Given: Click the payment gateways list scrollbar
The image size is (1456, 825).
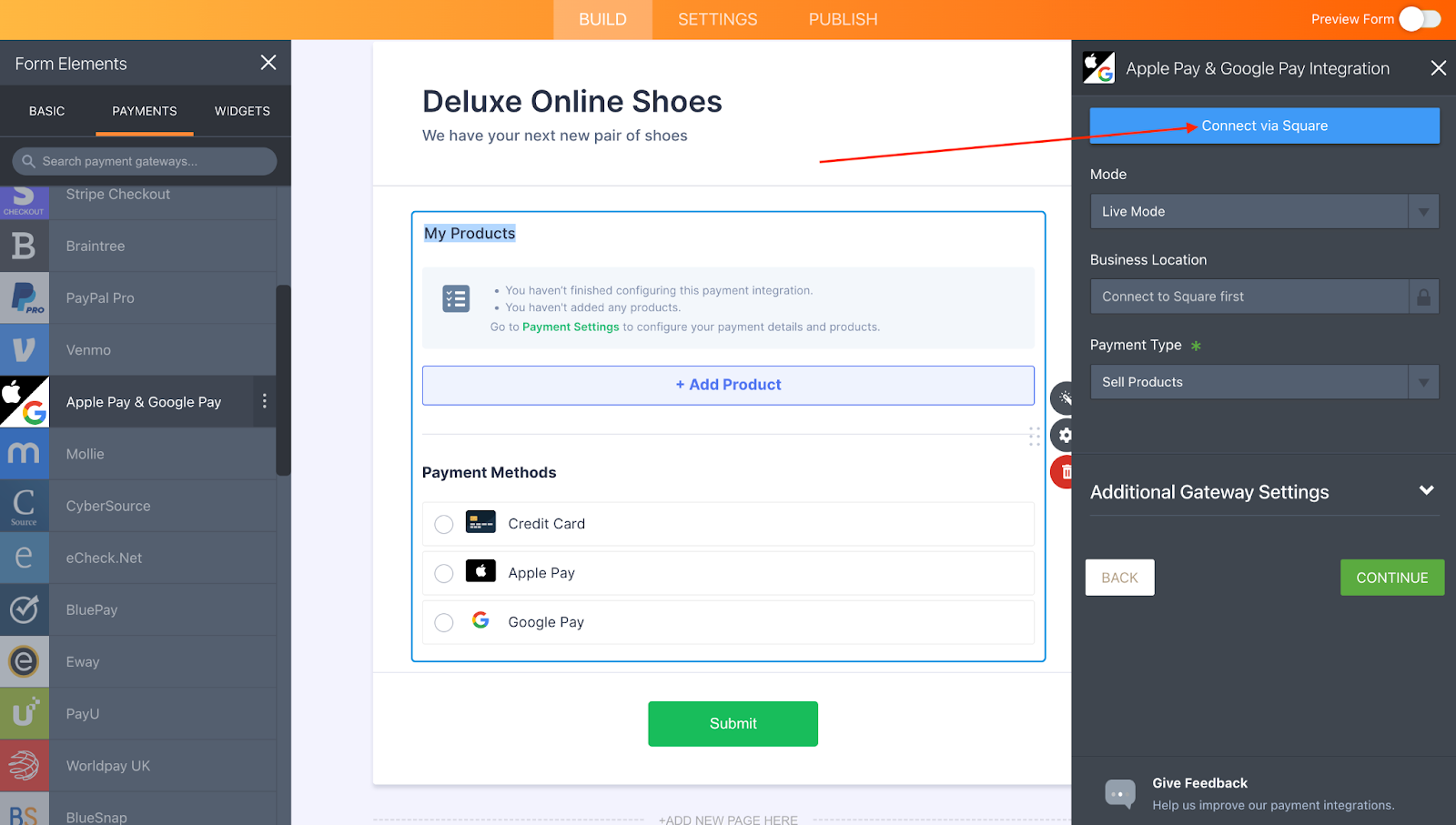Looking at the screenshot, I should pos(283,380).
